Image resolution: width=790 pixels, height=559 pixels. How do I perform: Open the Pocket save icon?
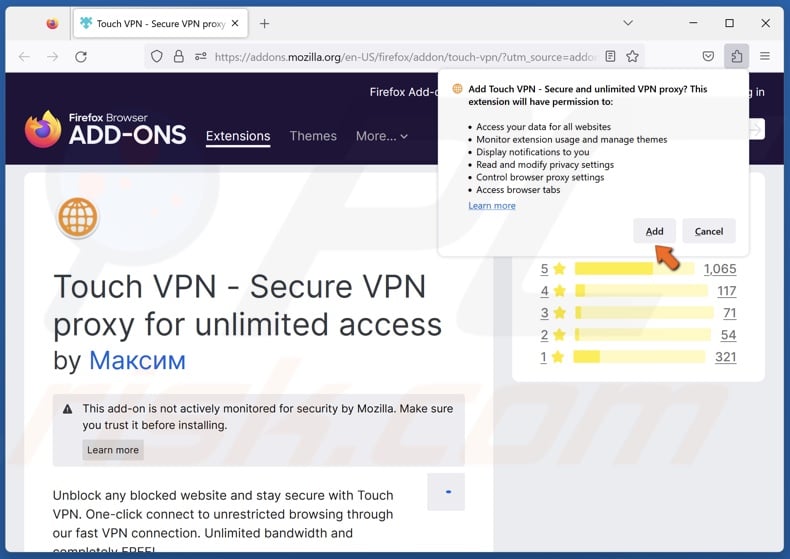coord(708,57)
